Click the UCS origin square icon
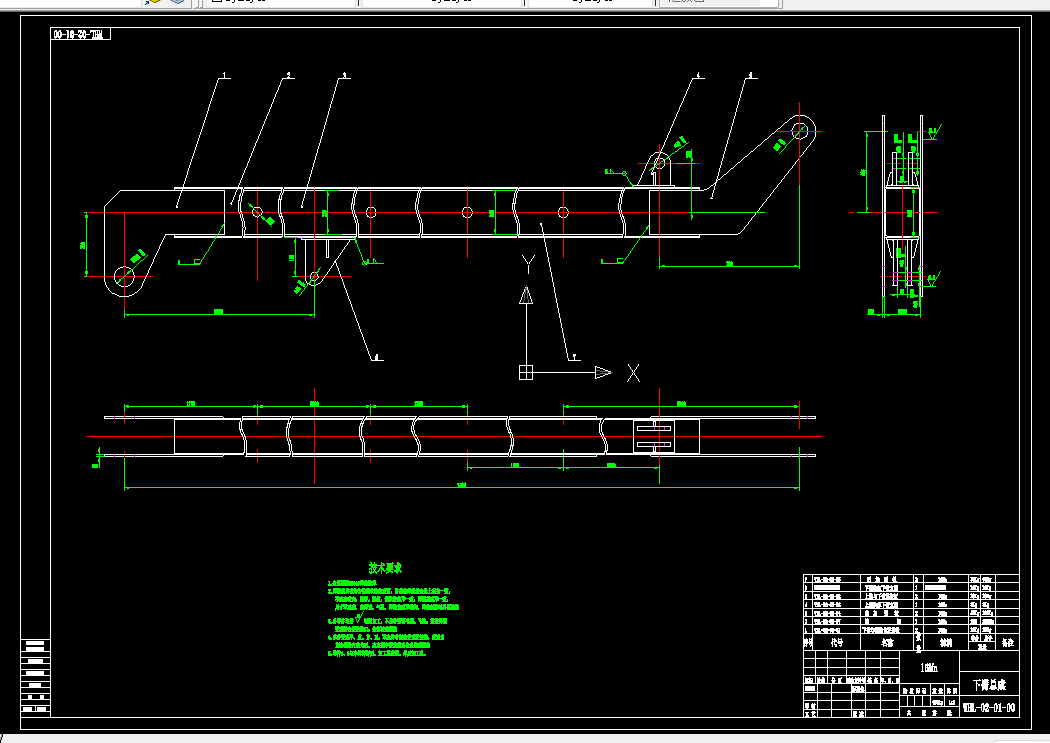 [526, 373]
